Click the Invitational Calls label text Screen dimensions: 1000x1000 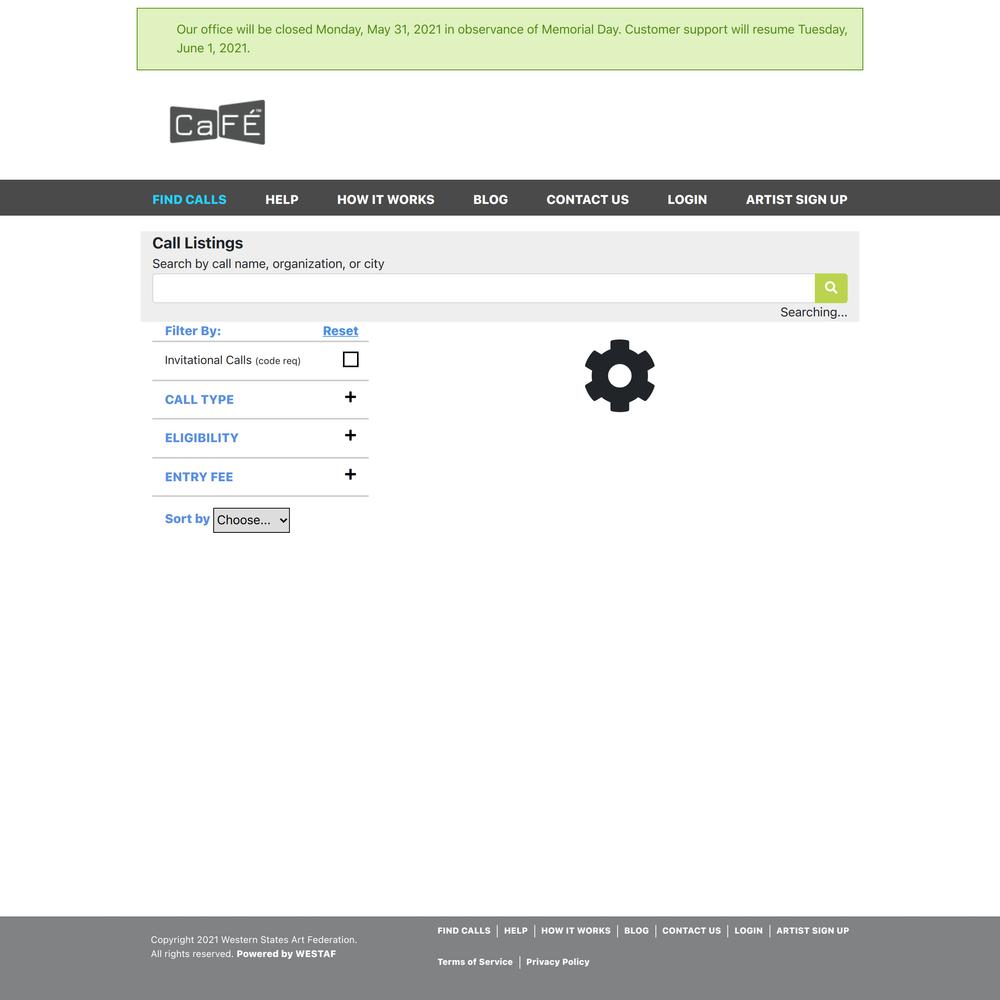232,360
